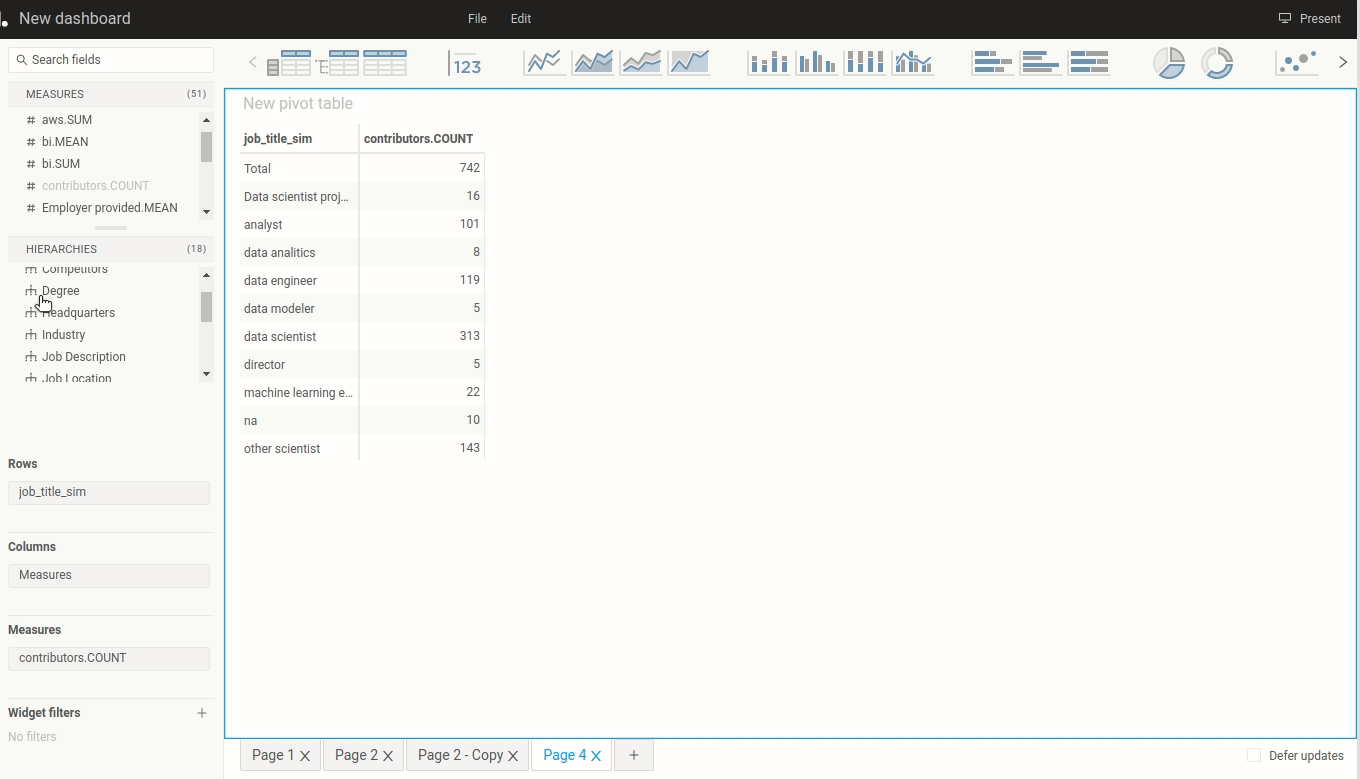Open the File menu

tap(477, 19)
